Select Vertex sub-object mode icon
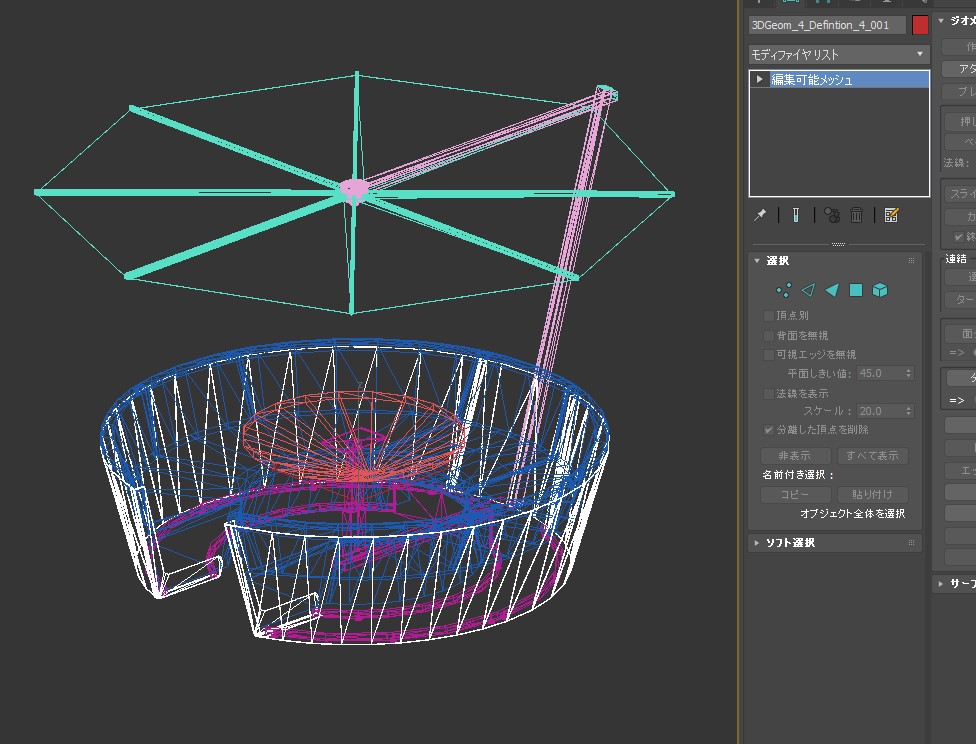This screenshot has height=744, width=976. coord(784,290)
